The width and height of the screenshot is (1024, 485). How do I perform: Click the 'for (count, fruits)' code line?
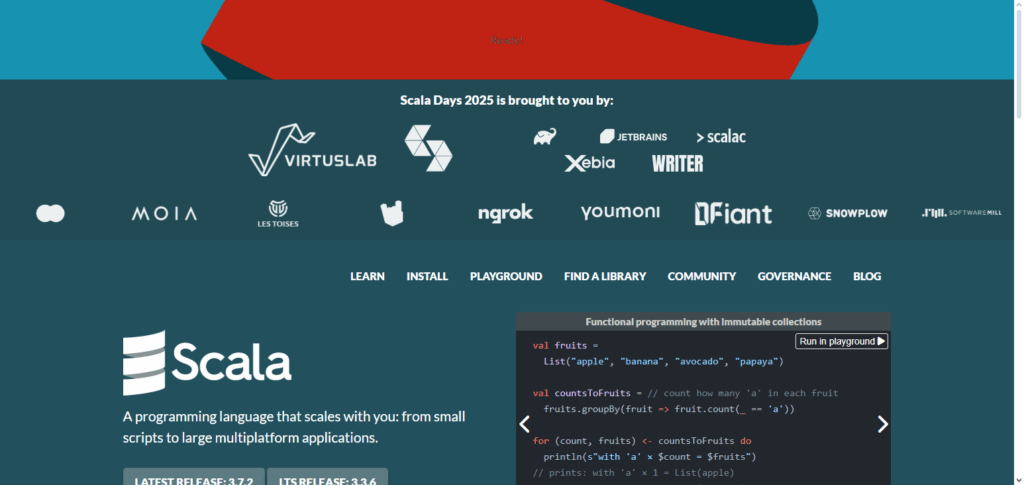(642, 441)
